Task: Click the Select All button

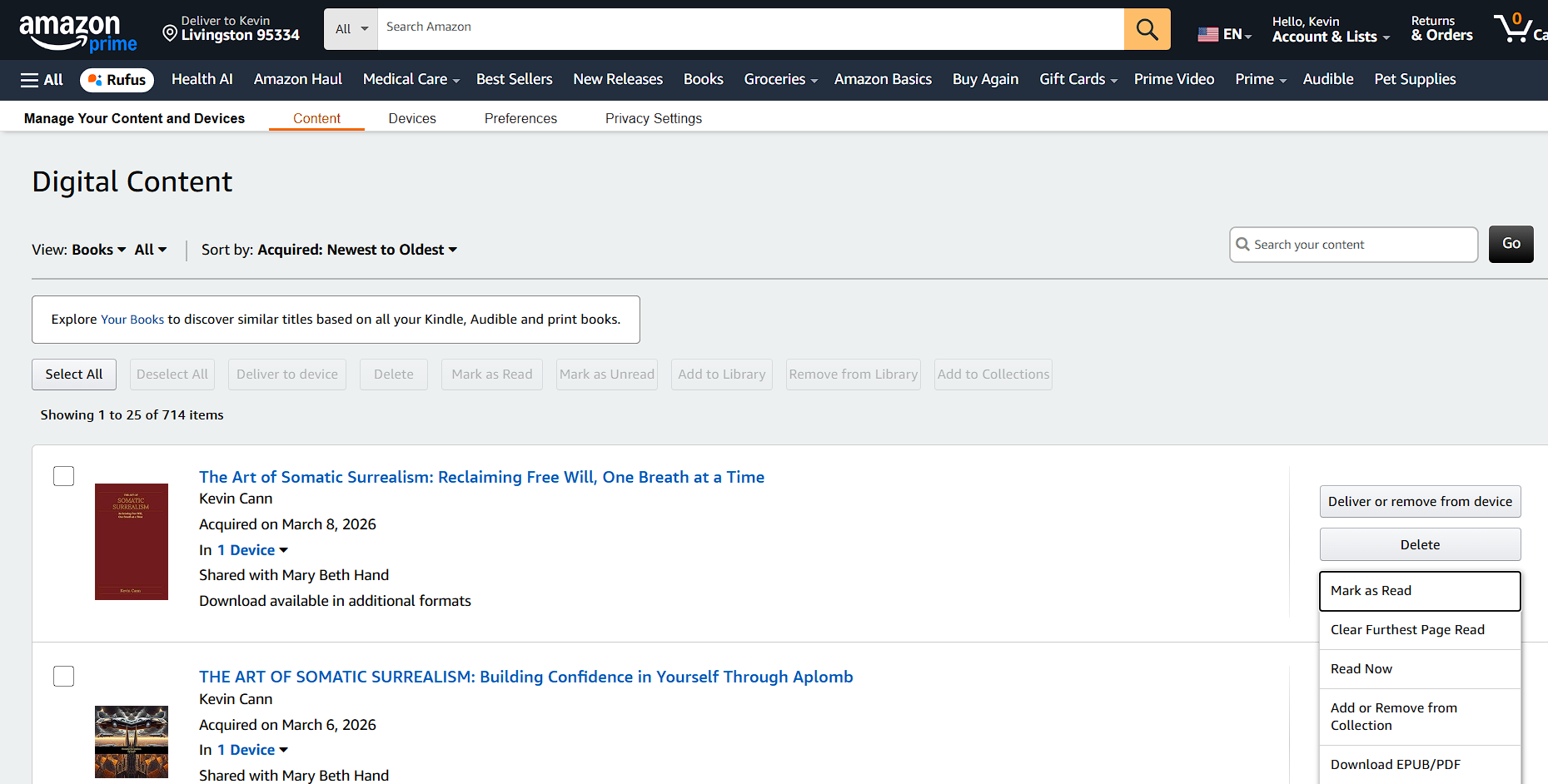Action: pyautogui.click(x=74, y=375)
